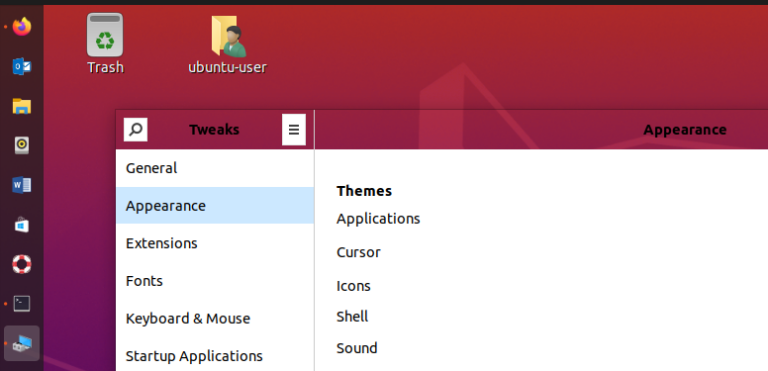Click the Shell theme label
The image size is (768, 371).
(x=352, y=317)
